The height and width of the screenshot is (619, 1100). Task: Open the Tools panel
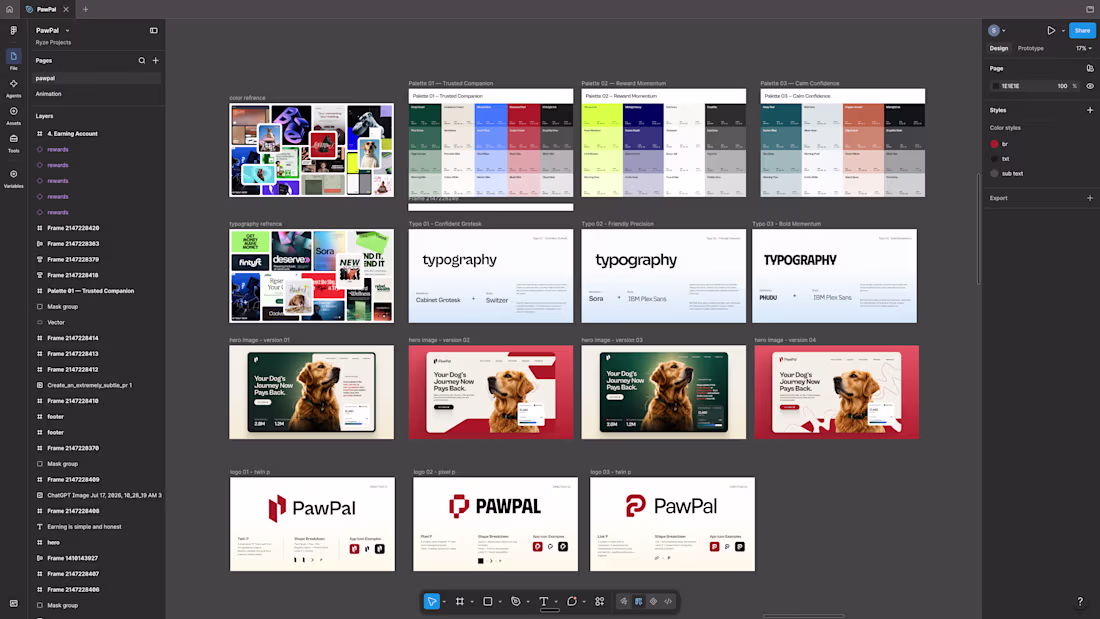[13, 142]
